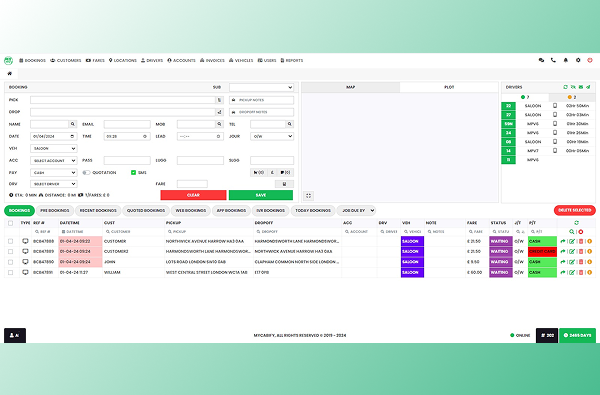The width and height of the screenshot is (600, 395).
Task: Click the phone call icon in header
Action: click(553, 60)
